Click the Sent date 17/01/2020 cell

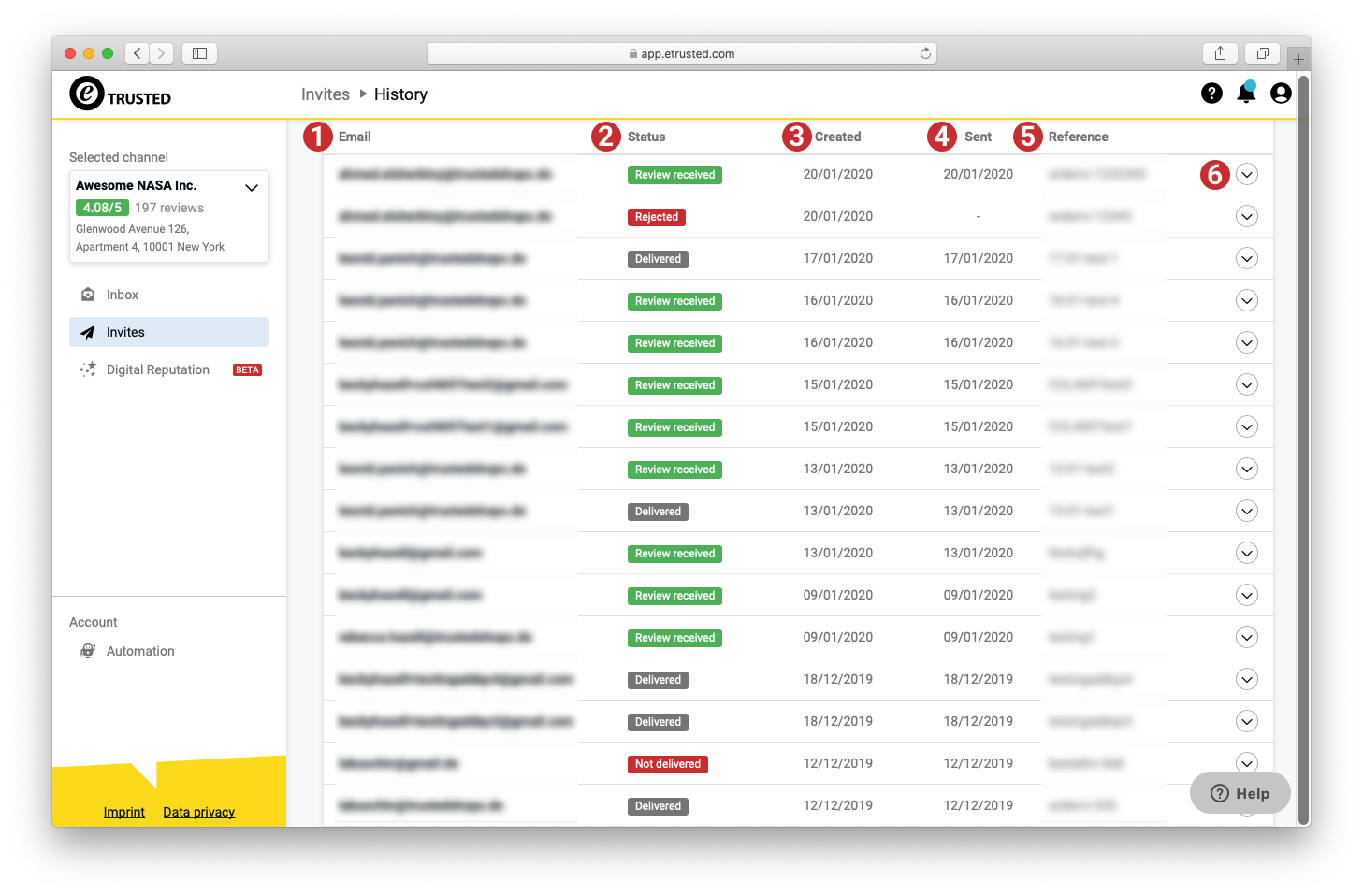pos(978,258)
